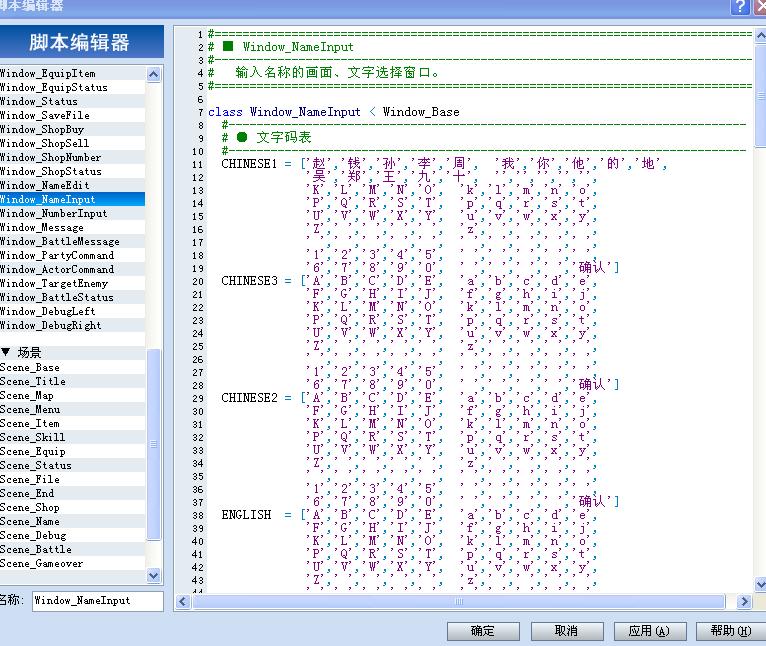766x646 pixels.
Task: Select Window_NumberInput script
Action: point(72,214)
